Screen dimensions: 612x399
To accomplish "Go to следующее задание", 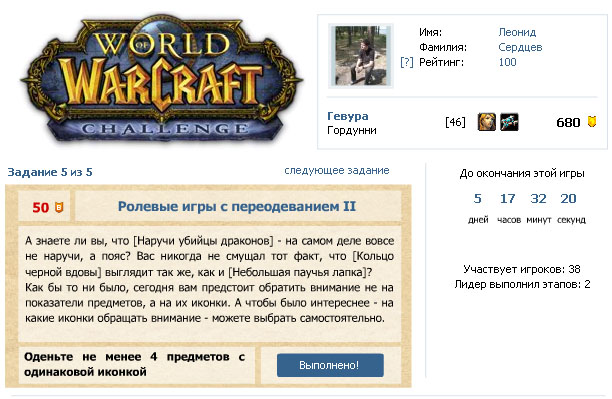I will [336, 171].
